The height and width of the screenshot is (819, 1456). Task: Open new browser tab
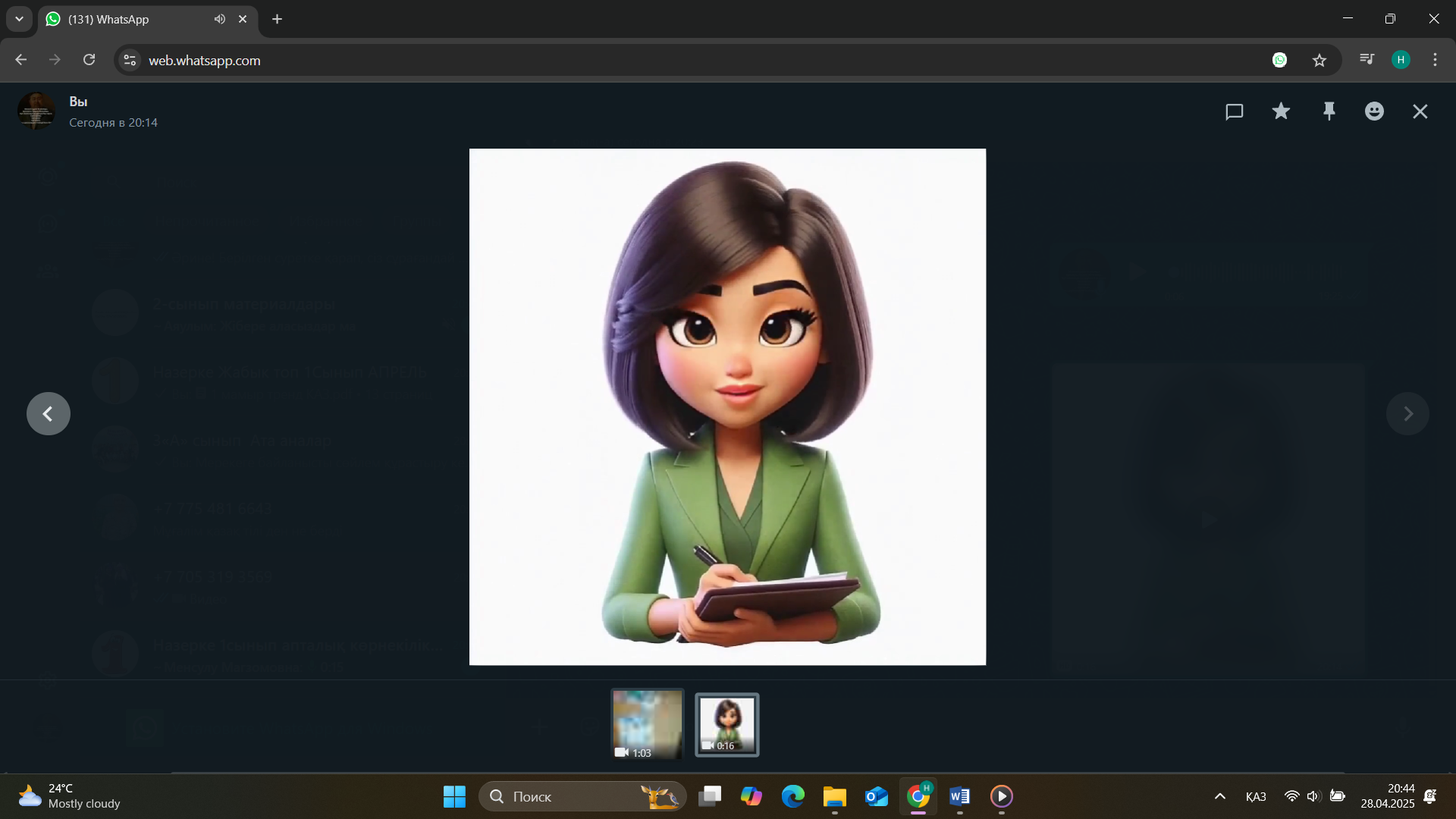click(277, 19)
